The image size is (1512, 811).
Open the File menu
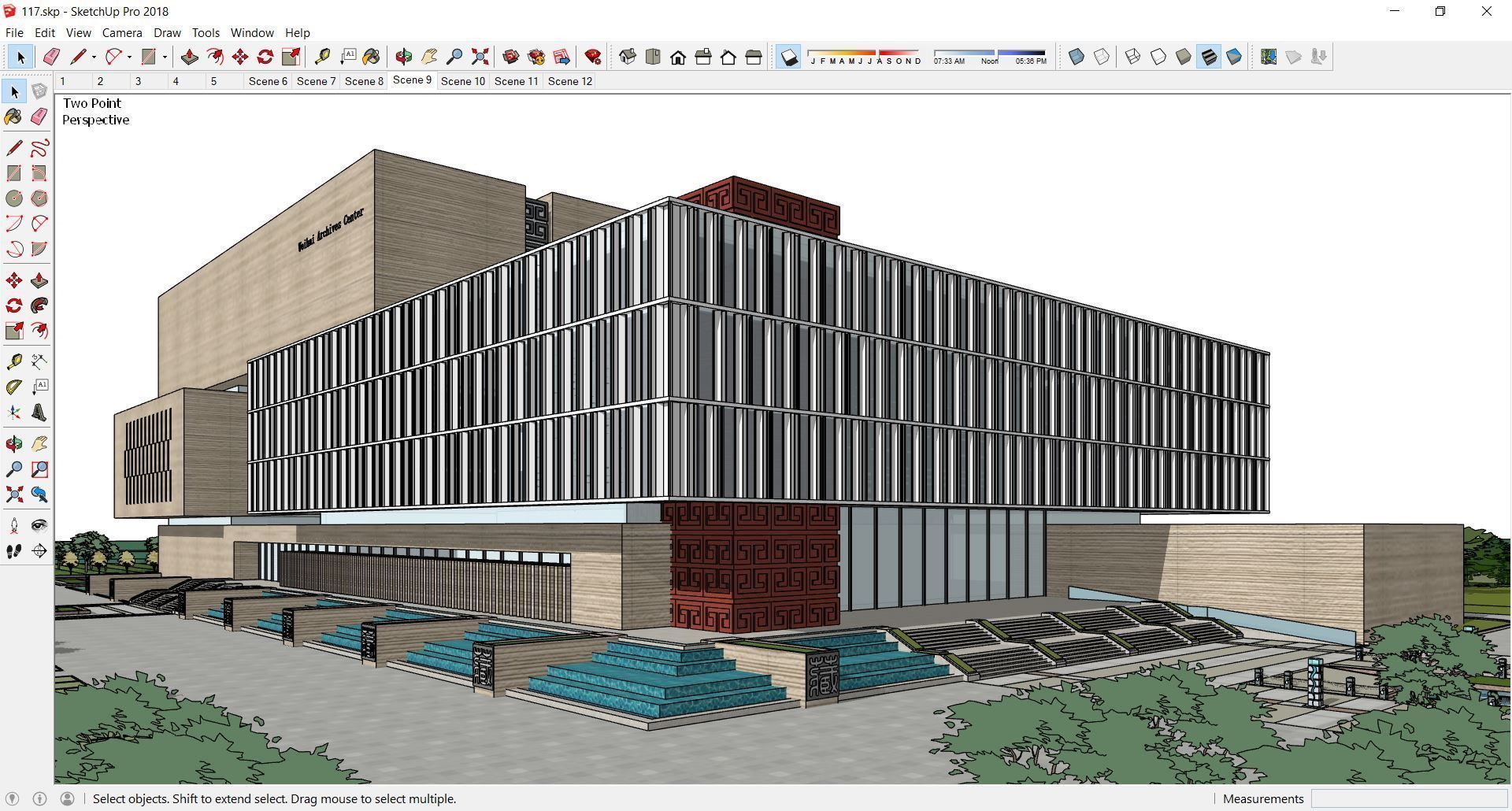pyautogui.click(x=14, y=33)
